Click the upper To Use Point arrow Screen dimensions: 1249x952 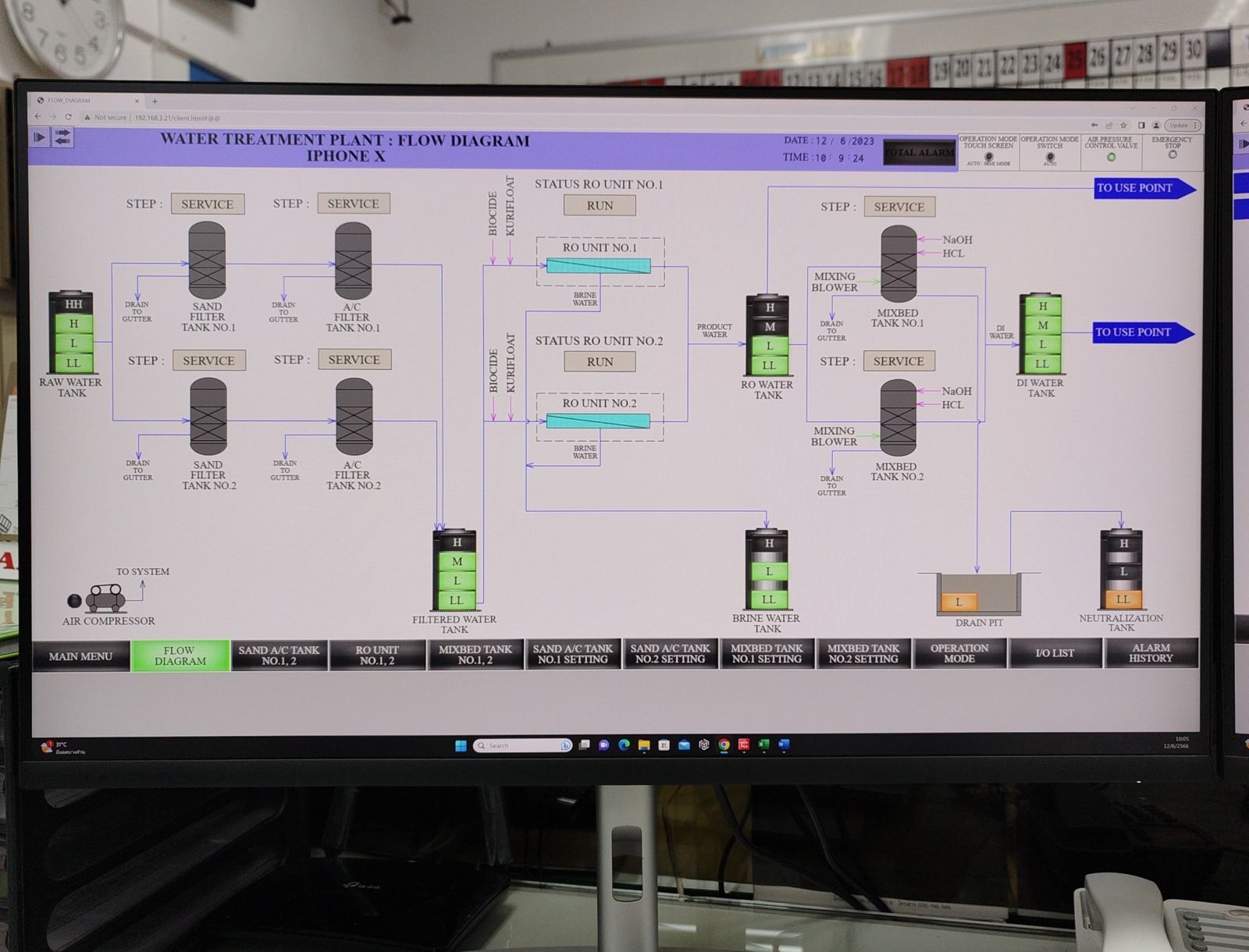pyautogui.click(x=1144, y=188)
